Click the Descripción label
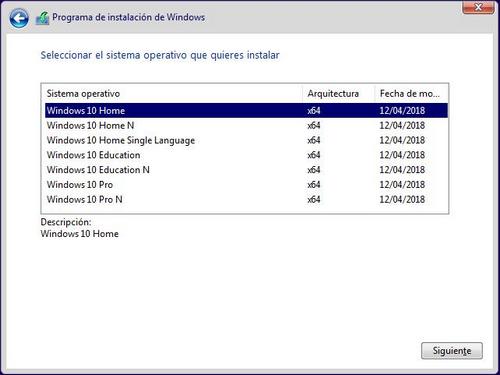The width and height of the screenshot is (500, 375). pyautogui.click(x=66, y=222)
